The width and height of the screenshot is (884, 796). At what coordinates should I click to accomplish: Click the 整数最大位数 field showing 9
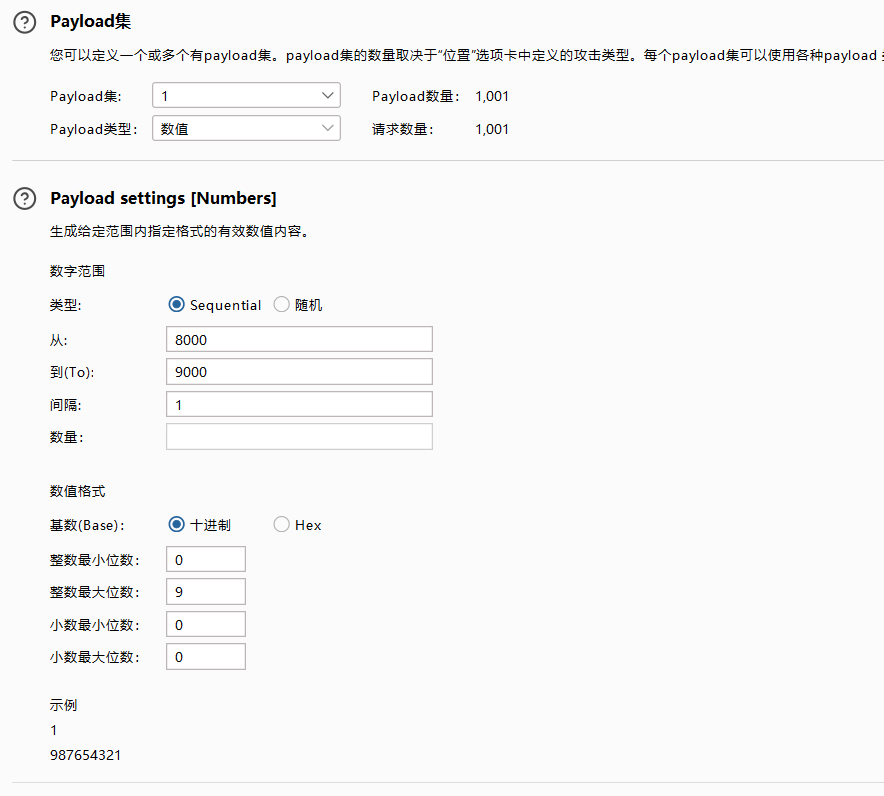tap(205, 592)
